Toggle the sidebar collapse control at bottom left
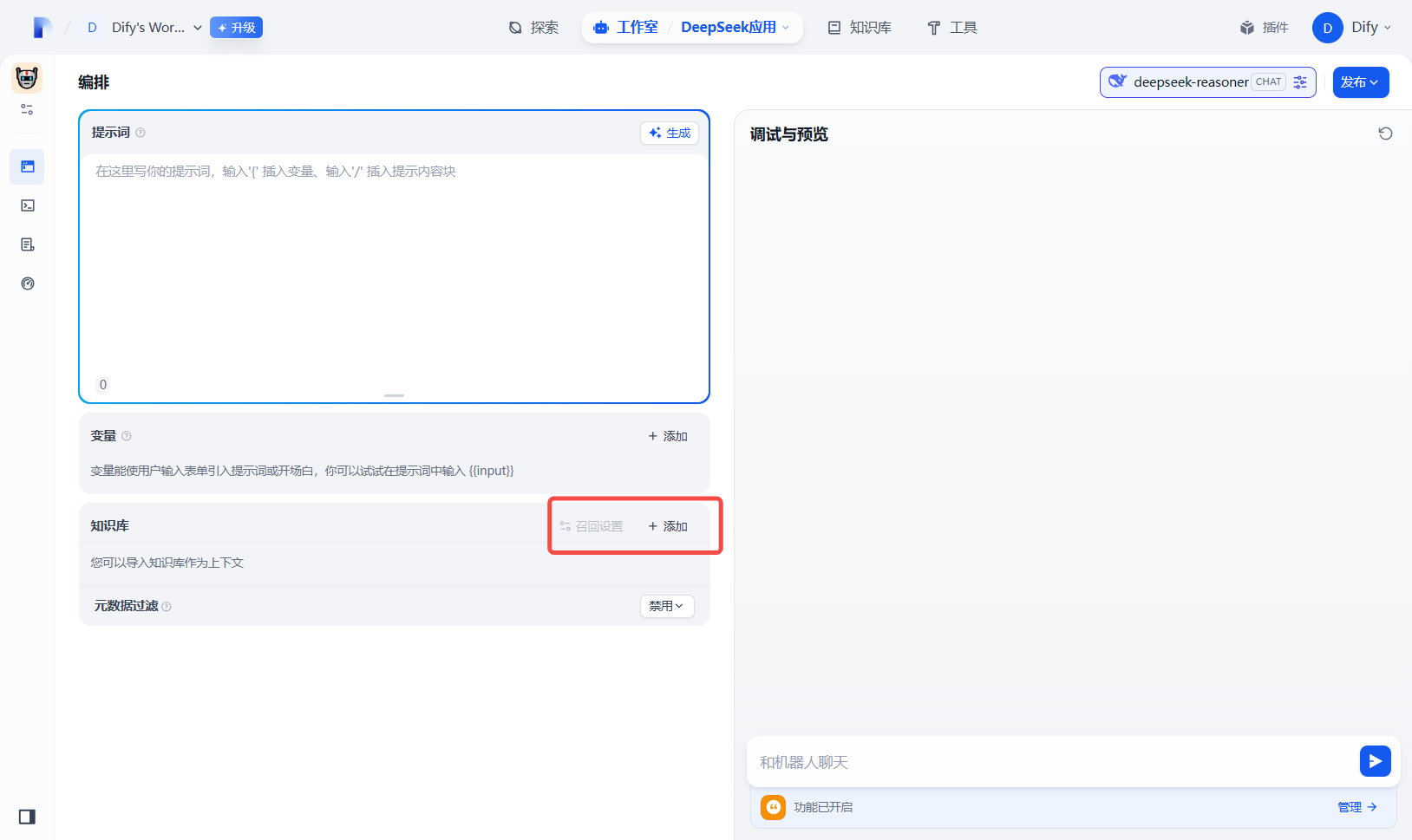Viewport: 1412px width, 840px height. pos(26,817)
